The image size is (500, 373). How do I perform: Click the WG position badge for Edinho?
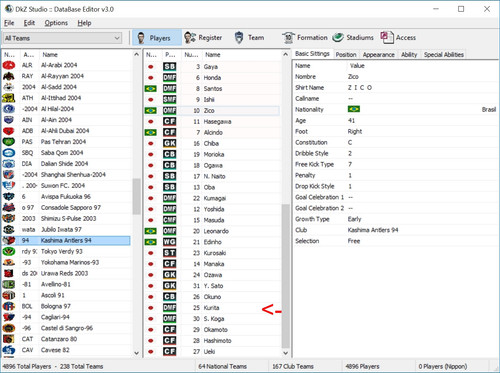pos(170,242)
